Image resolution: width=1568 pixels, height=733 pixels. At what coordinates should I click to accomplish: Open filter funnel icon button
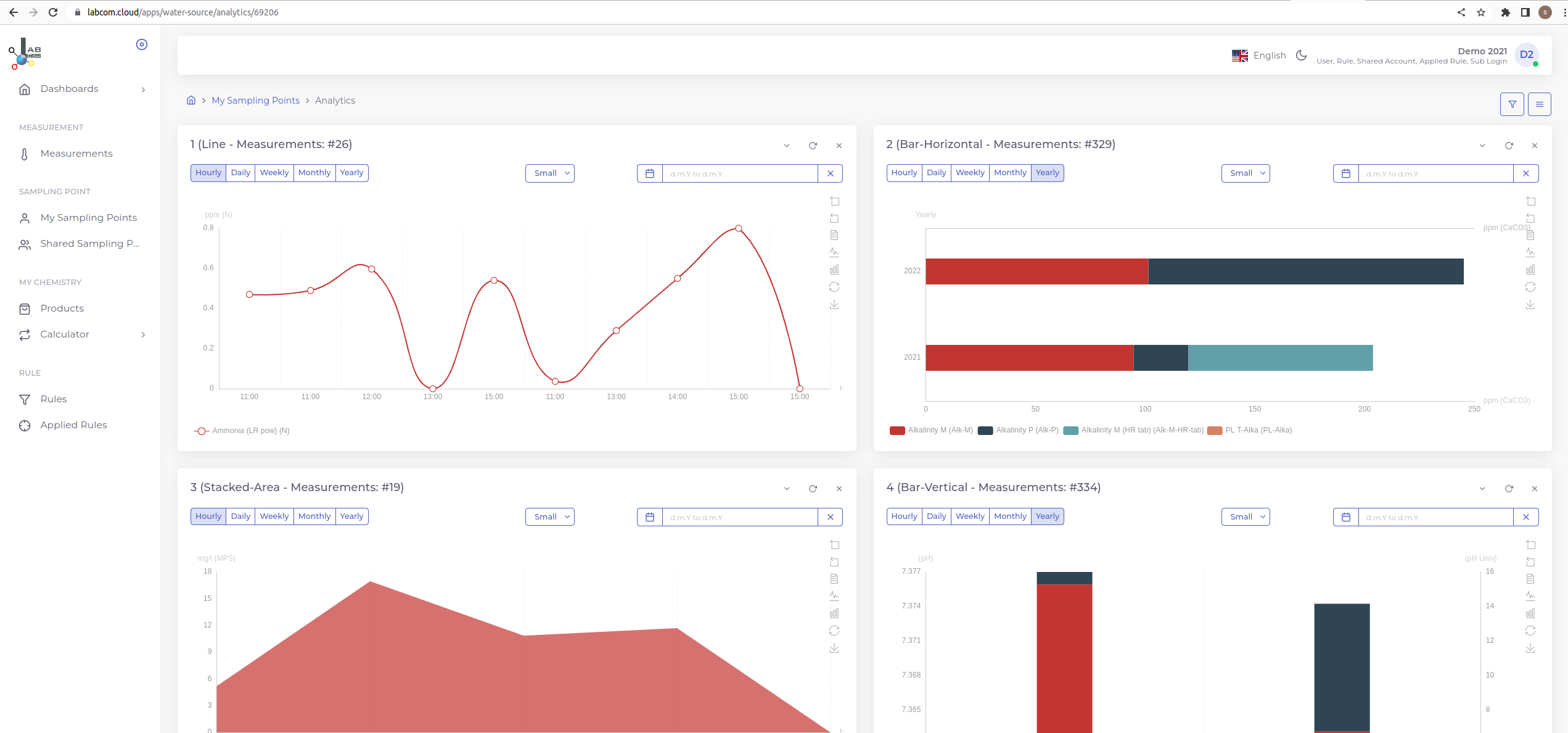click(1512, 104)
